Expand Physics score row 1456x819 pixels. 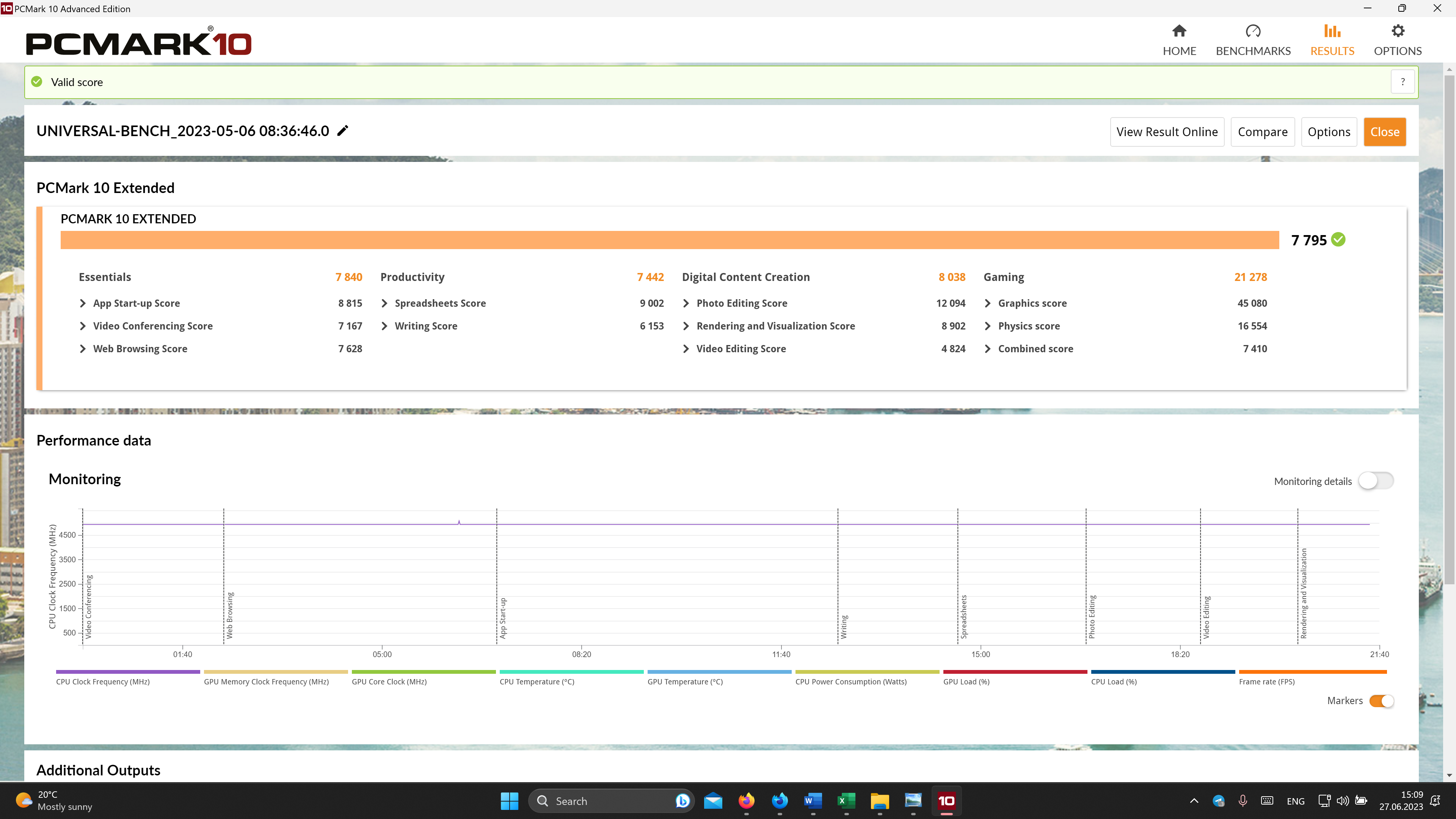[988, 326]
